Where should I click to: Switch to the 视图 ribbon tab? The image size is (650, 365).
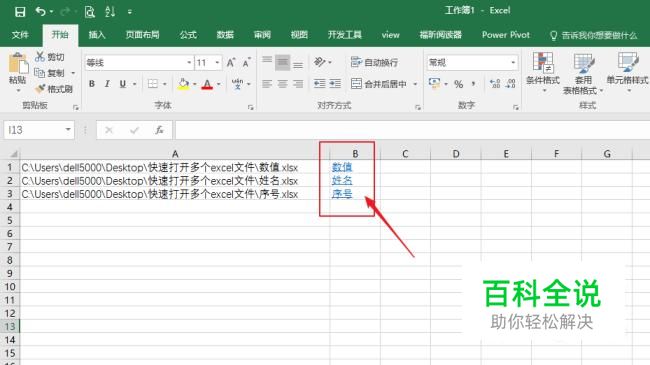299,35
